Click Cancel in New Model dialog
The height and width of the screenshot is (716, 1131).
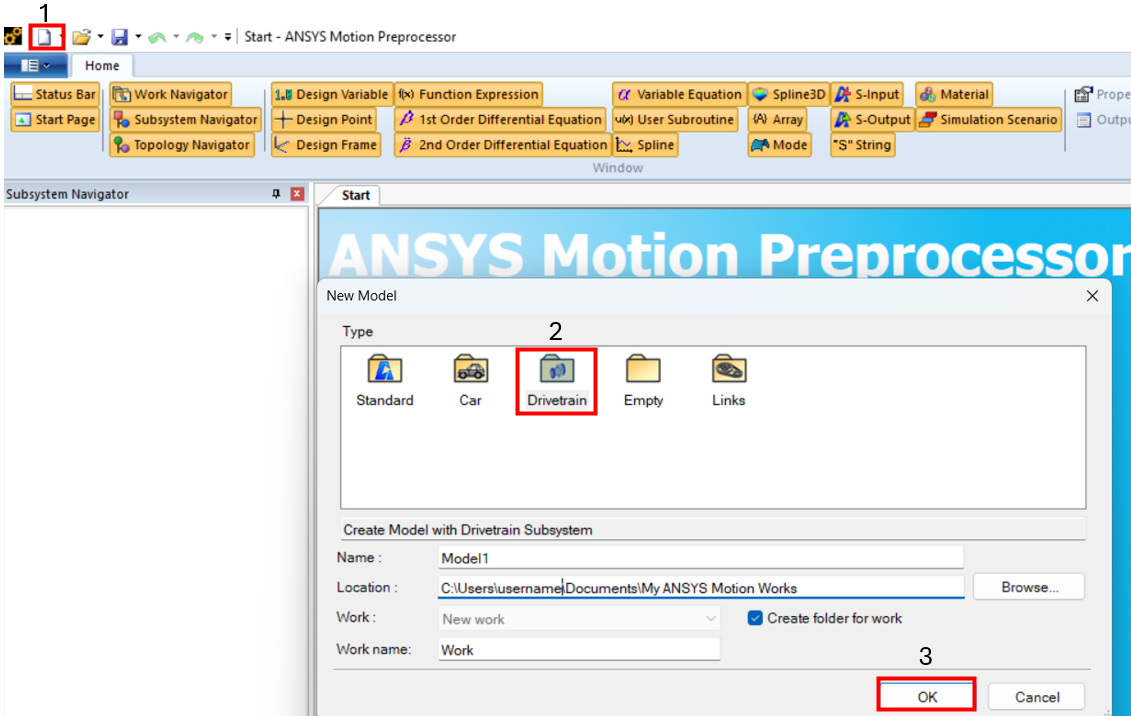coord(1037,697)
